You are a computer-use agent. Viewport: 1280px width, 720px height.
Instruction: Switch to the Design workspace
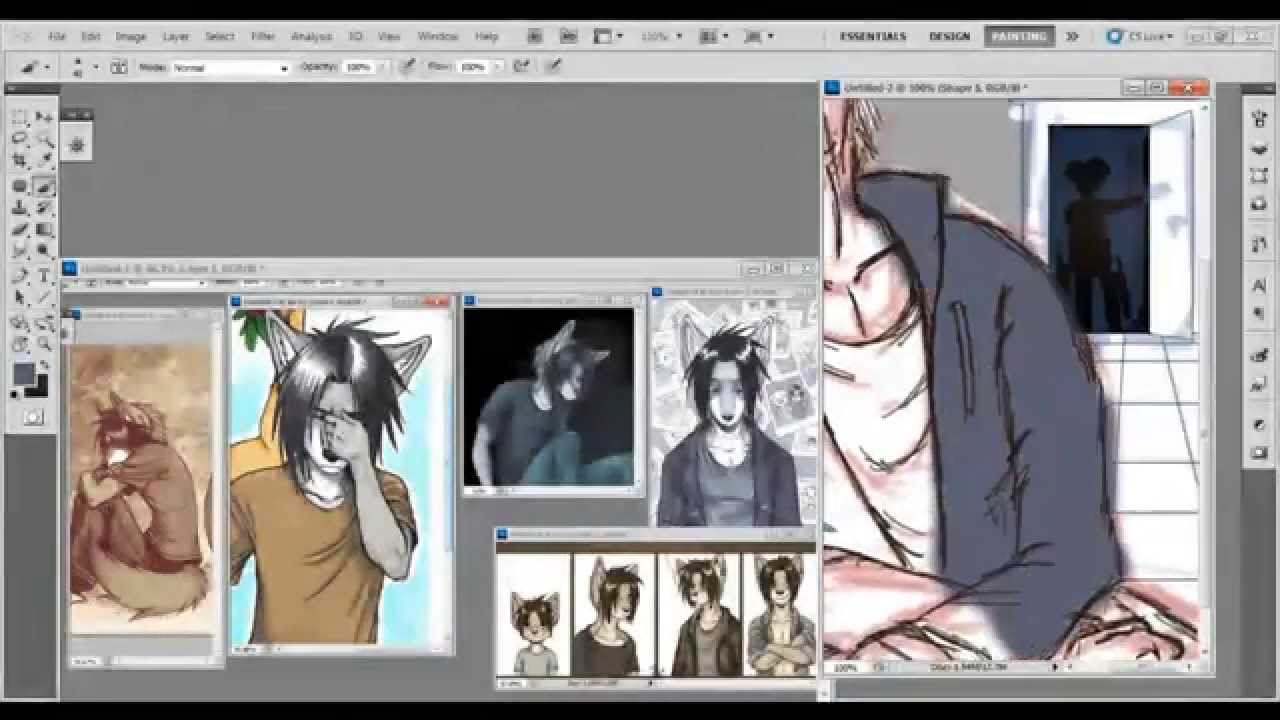949,36
